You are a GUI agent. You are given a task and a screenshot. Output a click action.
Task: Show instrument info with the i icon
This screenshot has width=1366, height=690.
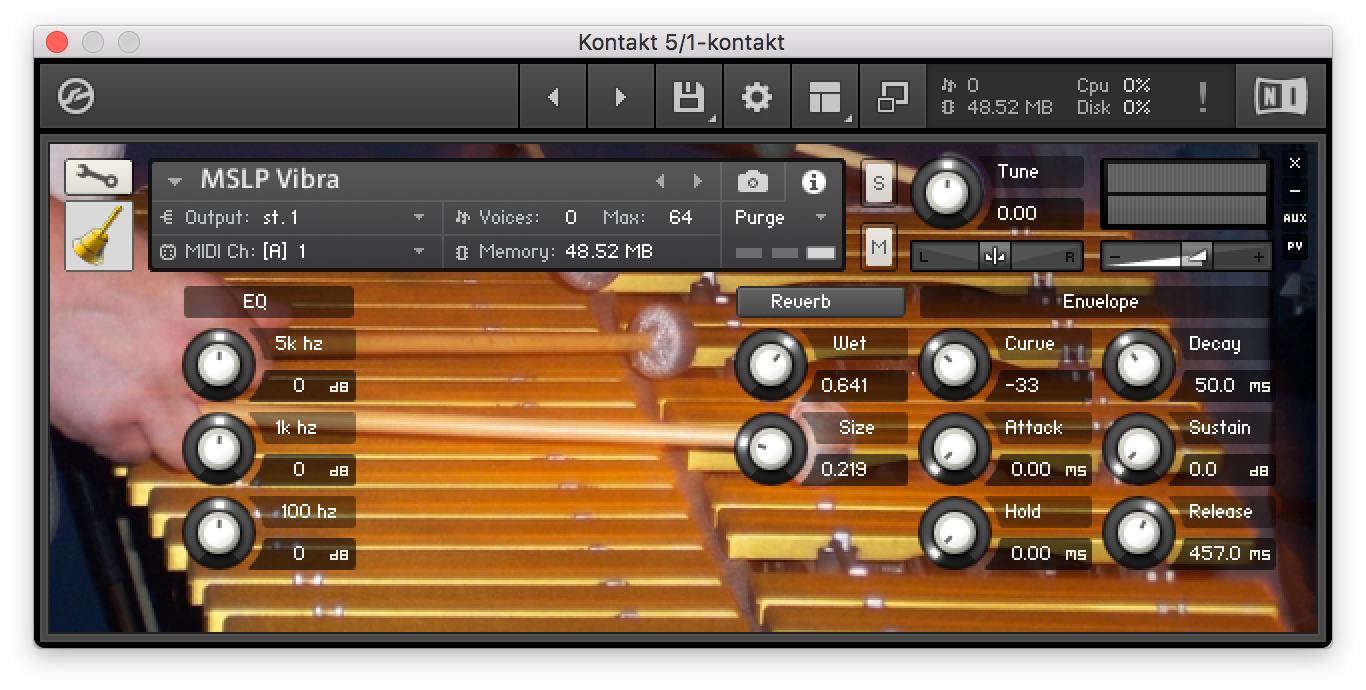(x=813, y=181)
